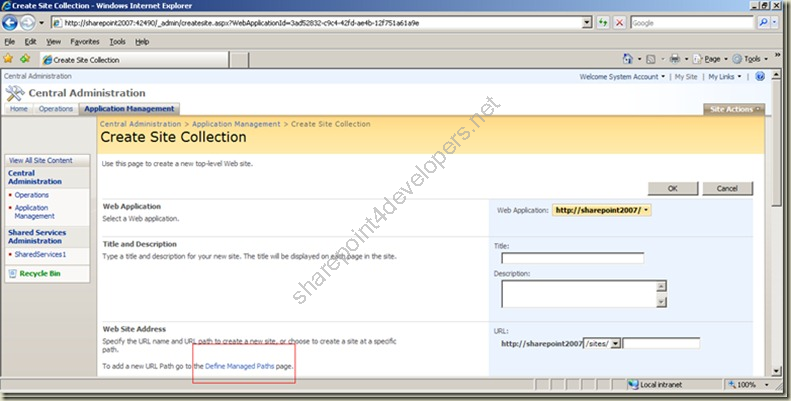Click the browser Back arrow button
The height and width of the screenshot is (401, 791).
point(10,23)
